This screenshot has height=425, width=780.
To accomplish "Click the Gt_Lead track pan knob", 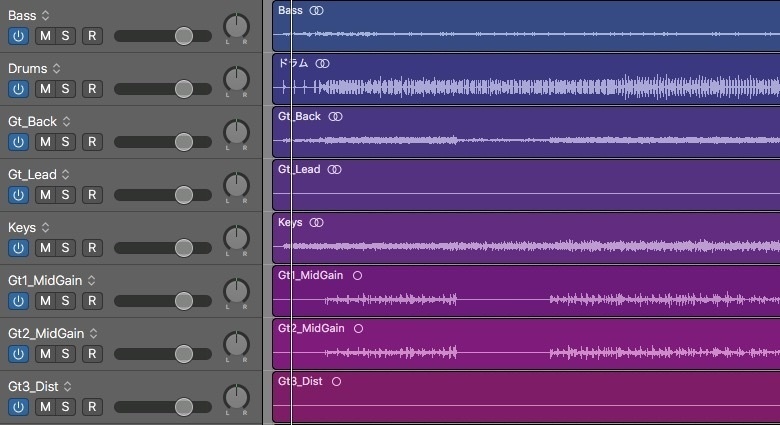I will coord(236,186).
